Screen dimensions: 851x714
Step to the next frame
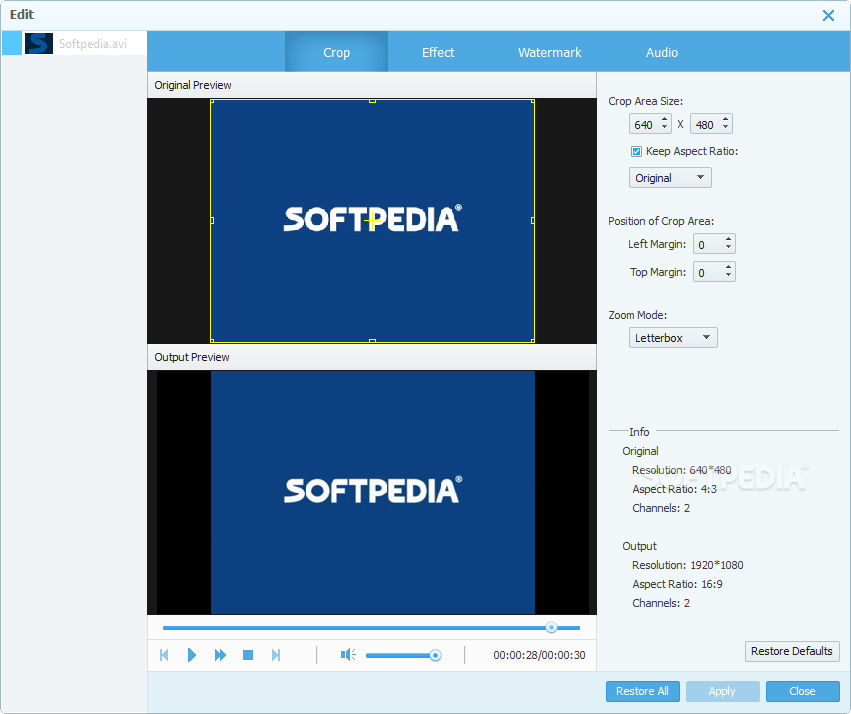tap(276, 655)
